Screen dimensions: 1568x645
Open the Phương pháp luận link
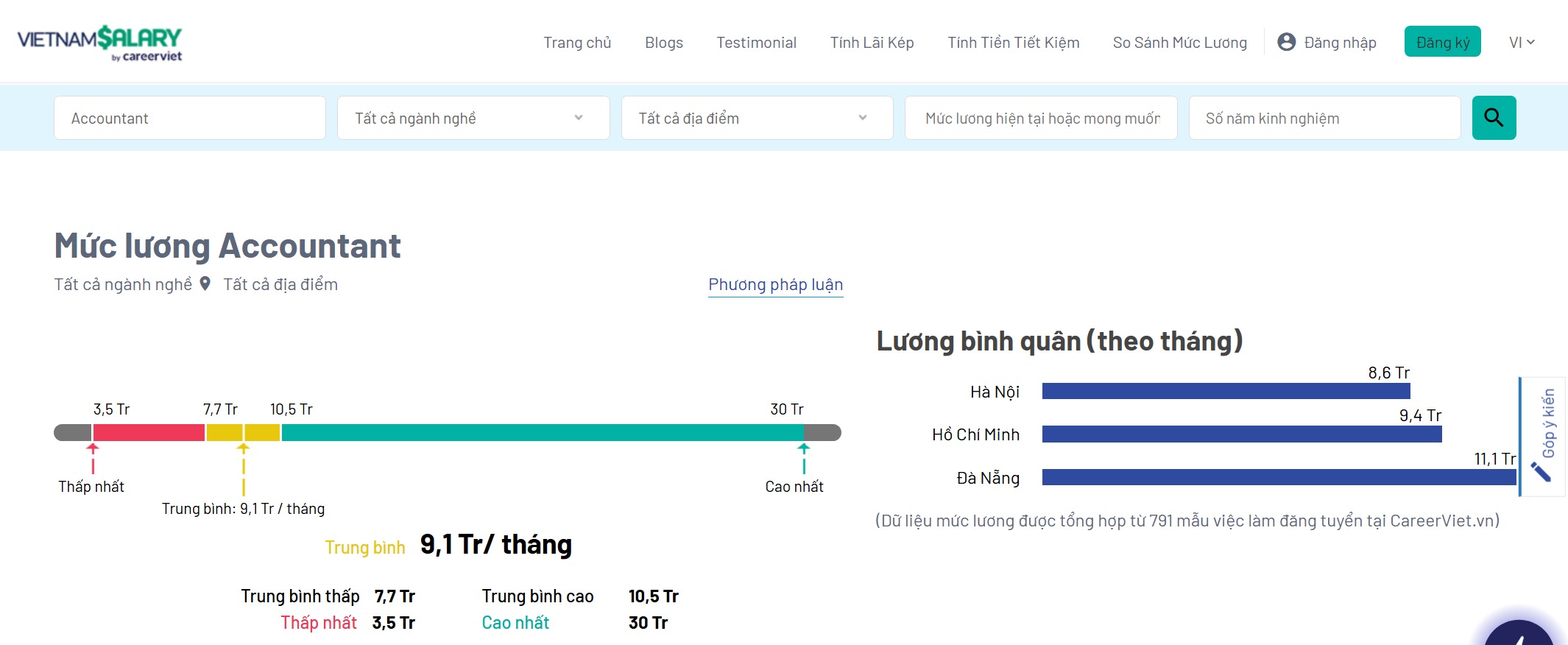click(775, 285)
